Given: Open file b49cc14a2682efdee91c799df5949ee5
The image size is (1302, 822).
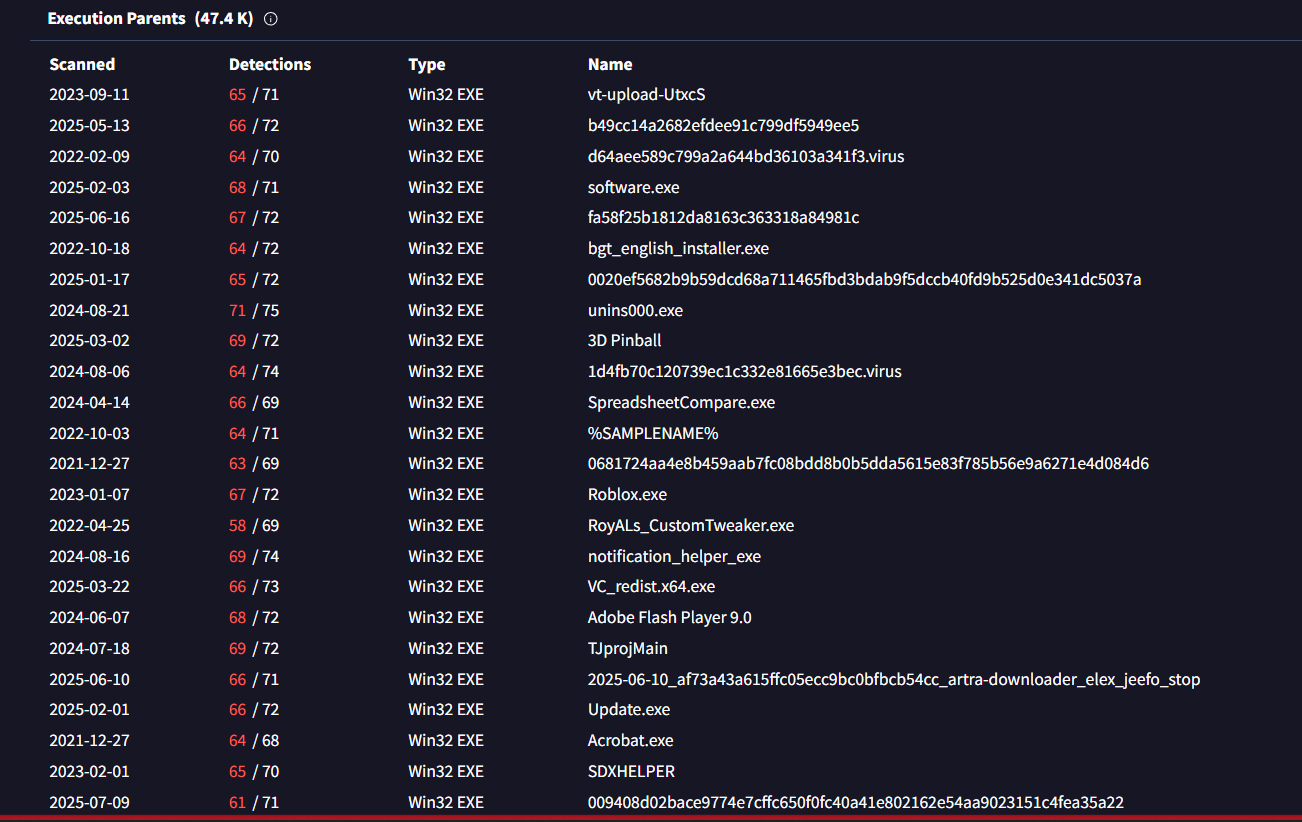Looking at the screenshot, I should click(x=723, y=126).
